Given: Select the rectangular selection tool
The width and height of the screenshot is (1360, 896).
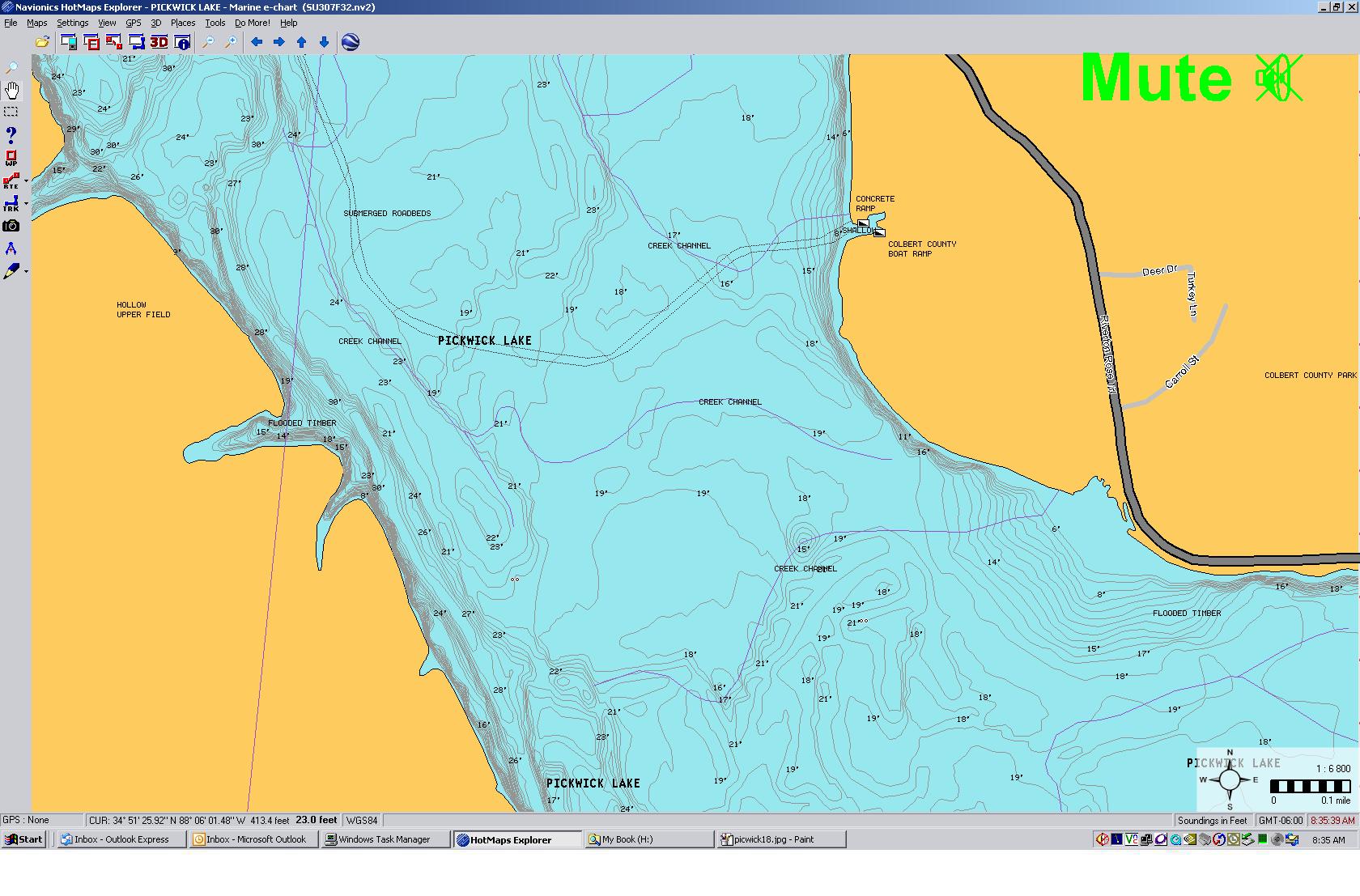Looking at the screenshot, I should 11,112.
